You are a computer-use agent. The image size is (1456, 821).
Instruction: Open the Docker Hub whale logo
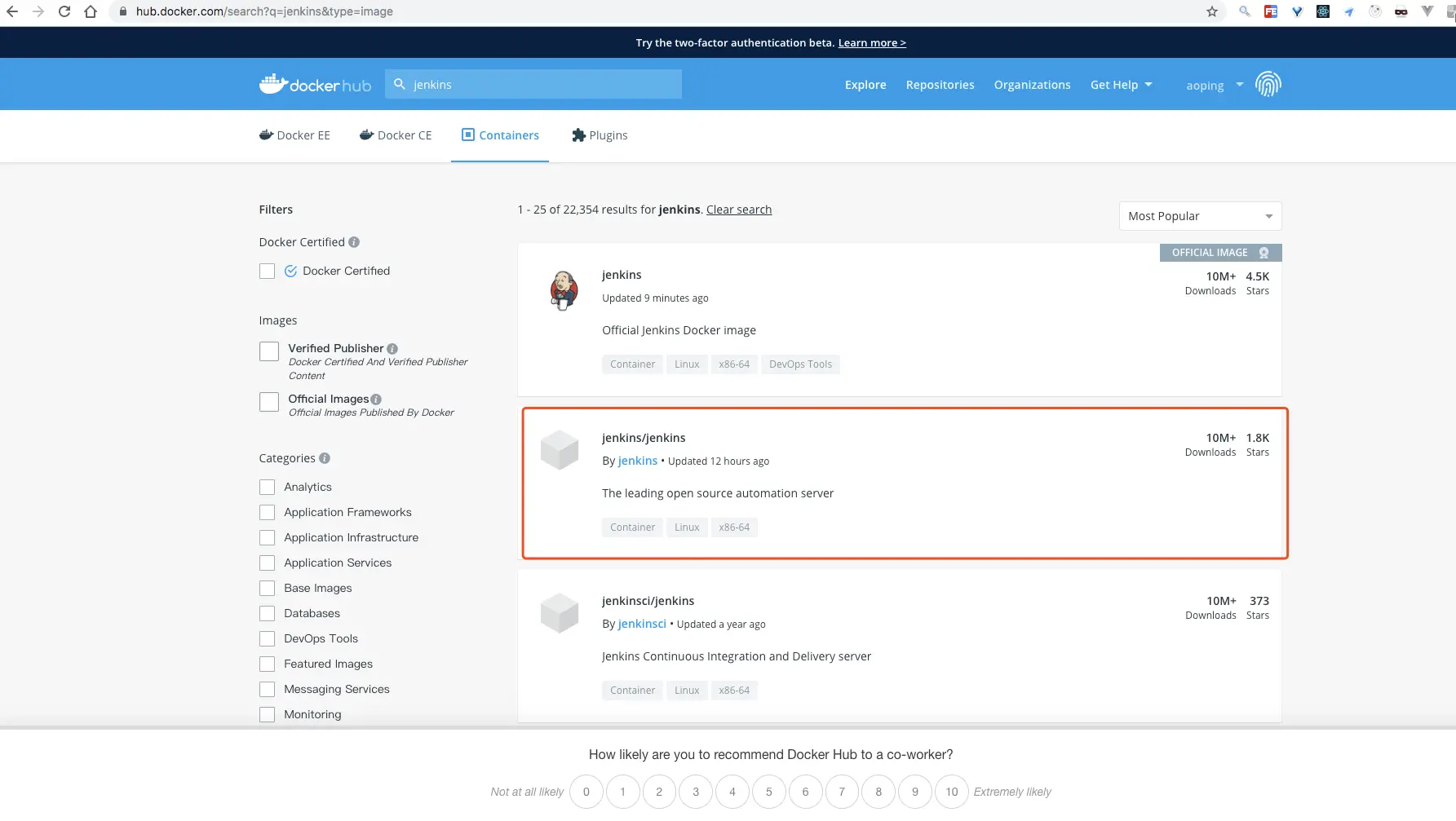coord(315,84)
